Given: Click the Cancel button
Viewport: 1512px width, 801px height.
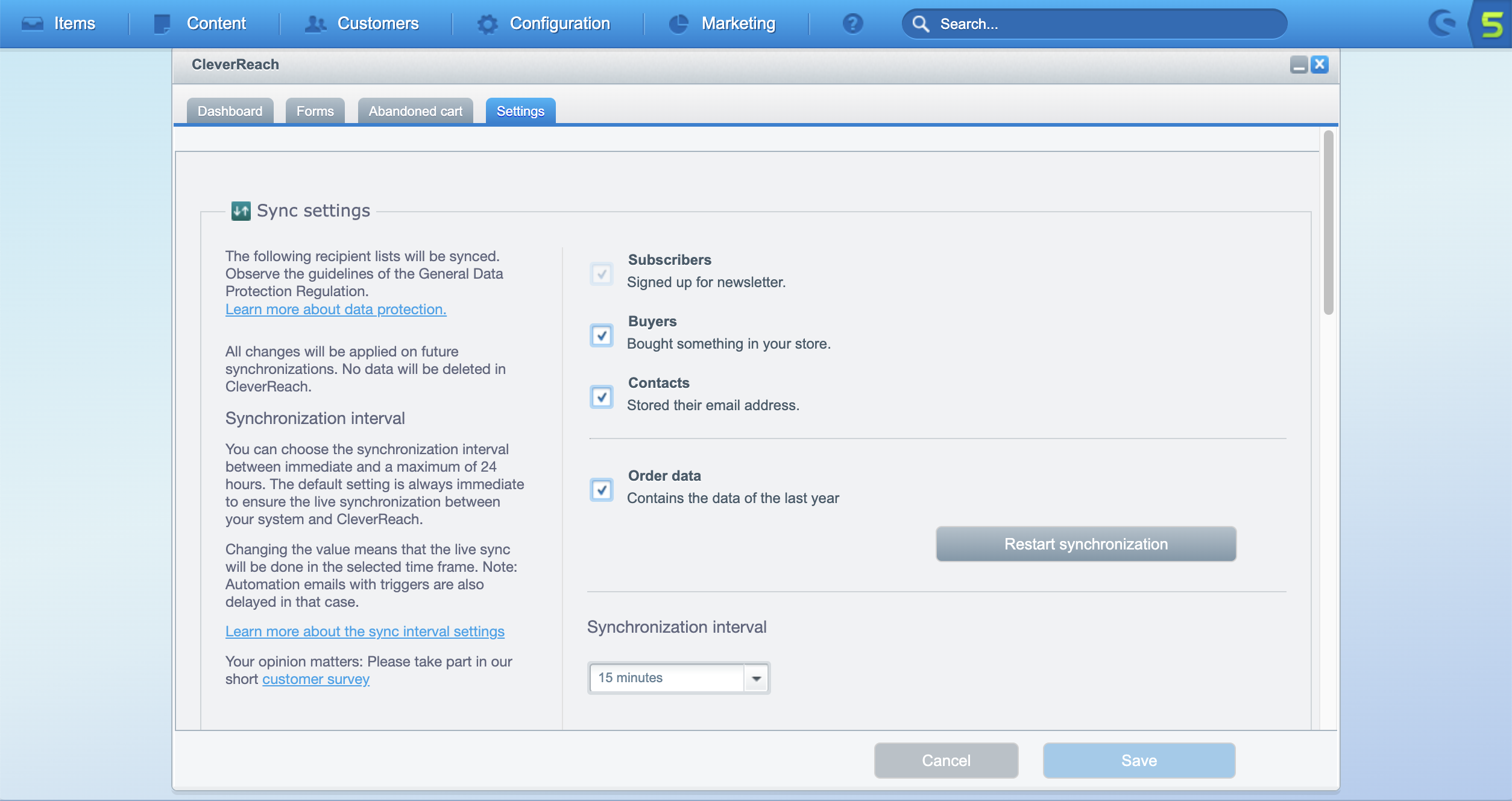Looking at the screenshot, I should [946, 761].
